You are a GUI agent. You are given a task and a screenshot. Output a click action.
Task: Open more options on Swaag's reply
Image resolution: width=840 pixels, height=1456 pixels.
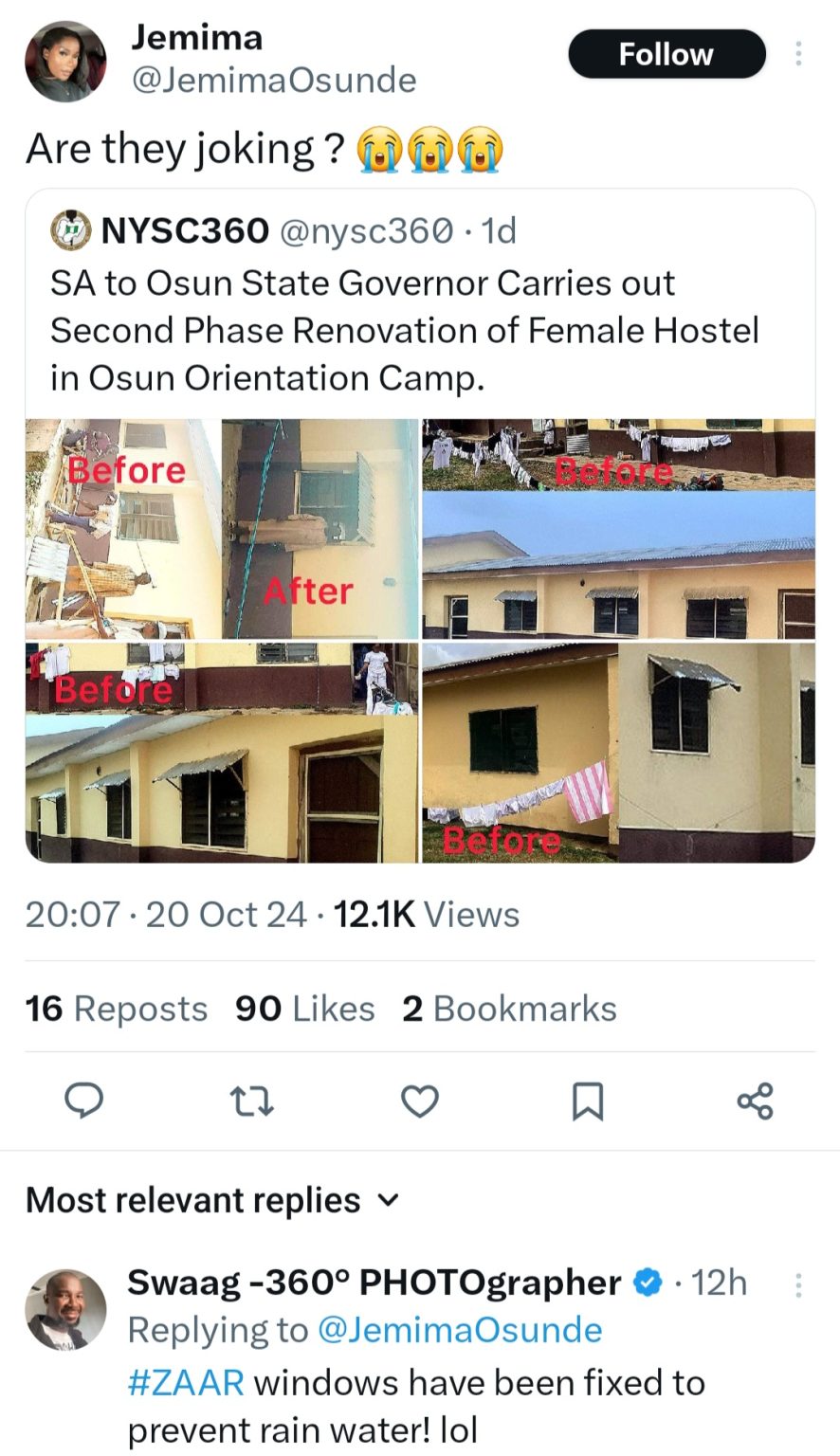point(798,1284)
